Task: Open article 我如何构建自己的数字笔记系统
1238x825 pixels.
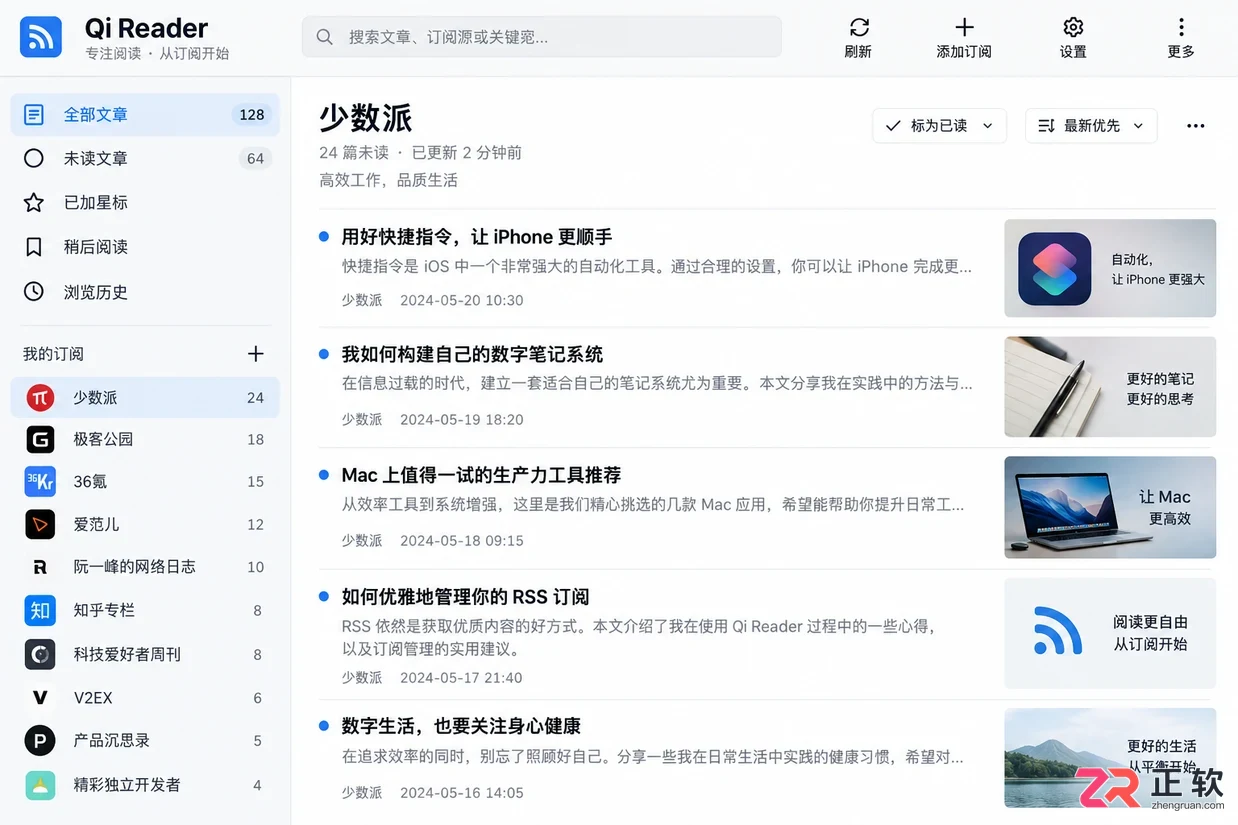Action: pyautogui.click(x=472, y=354)
